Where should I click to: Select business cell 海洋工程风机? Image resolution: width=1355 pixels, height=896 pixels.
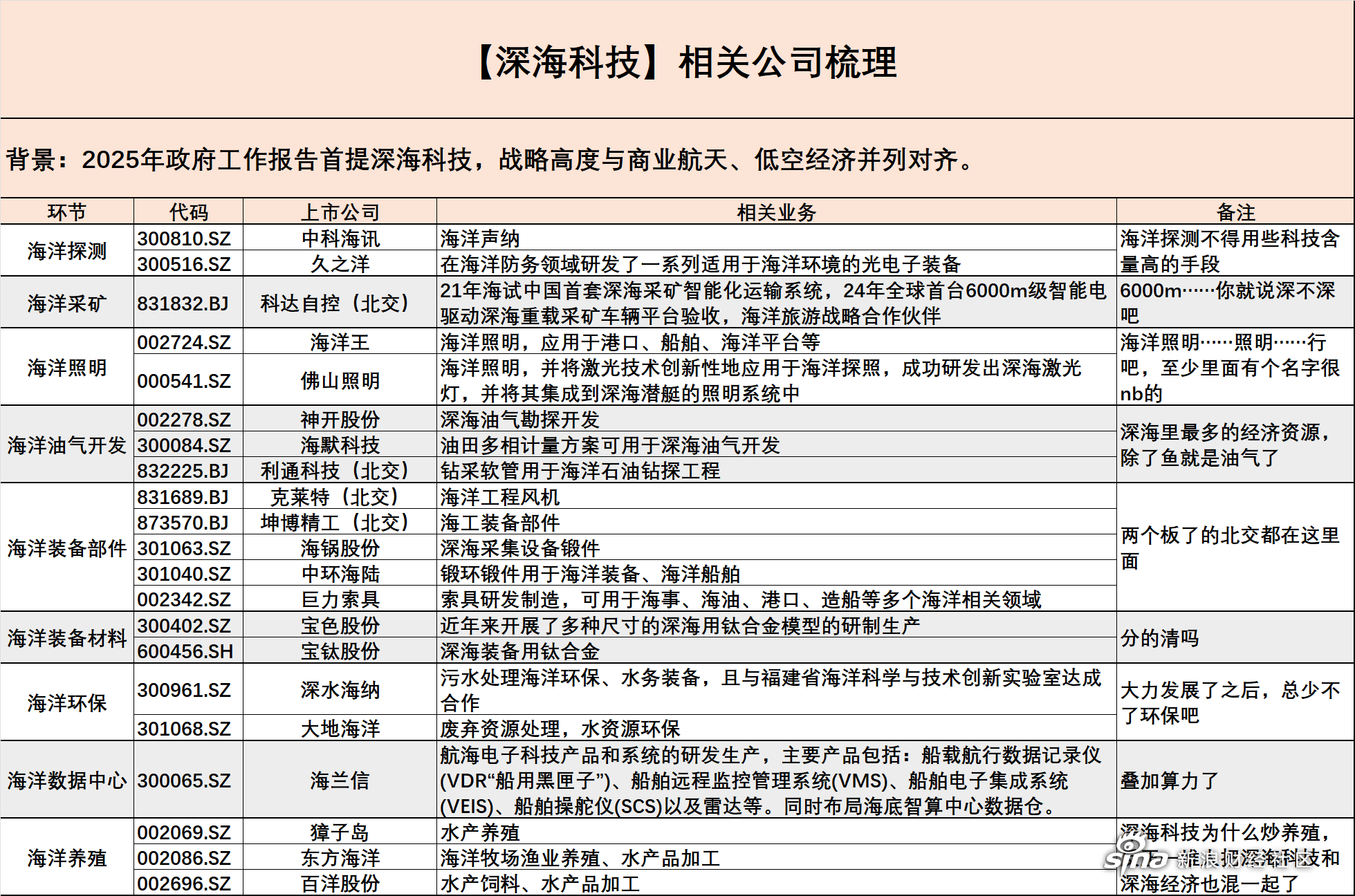click(x=777, y=496)
